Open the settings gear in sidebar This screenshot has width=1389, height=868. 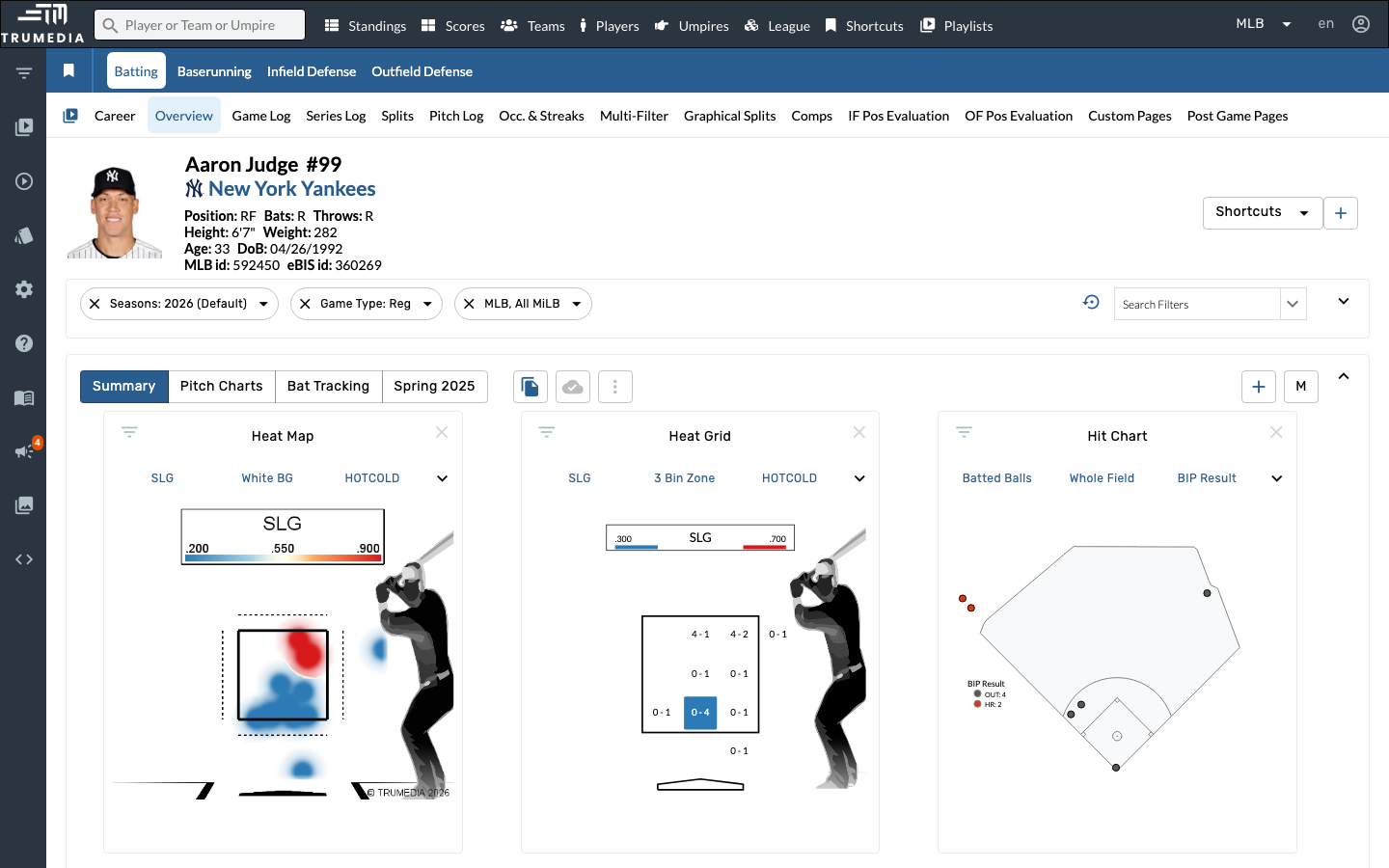[x=24, y=289]
